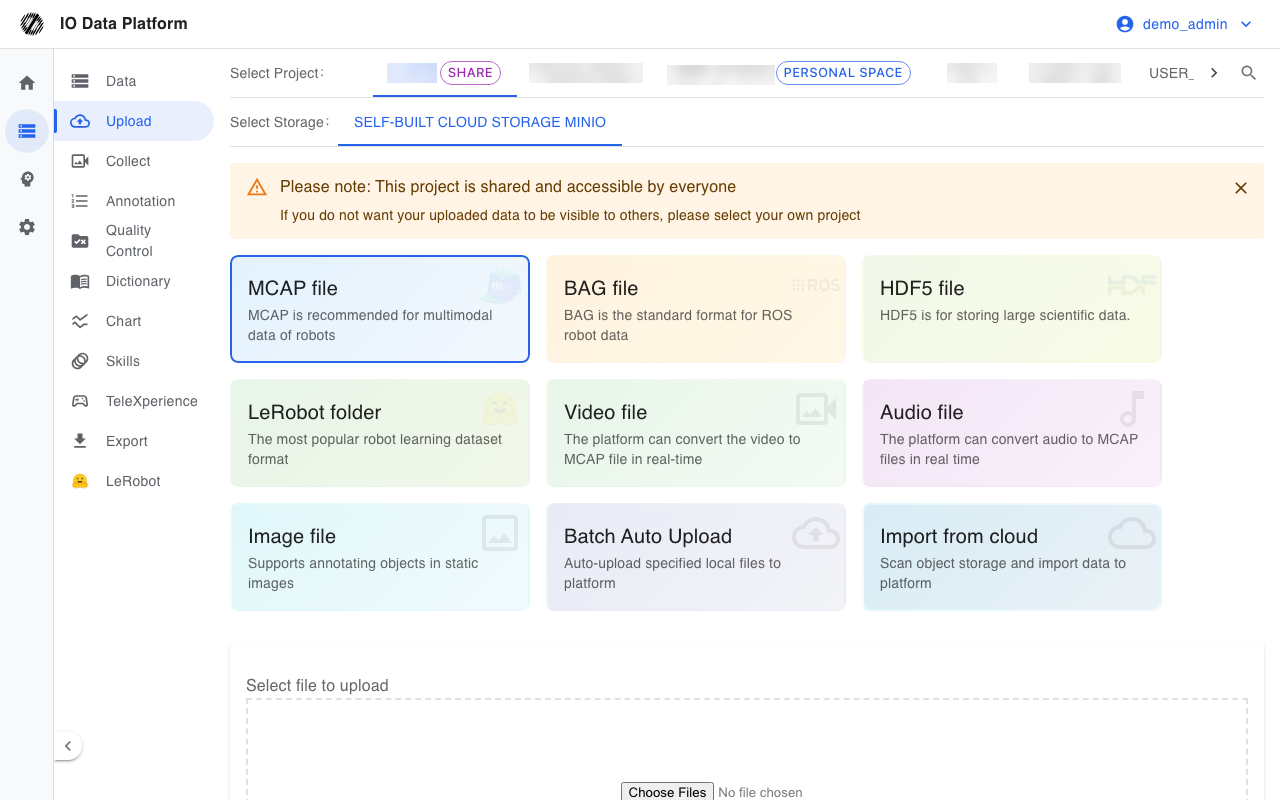Click the warning triangle icon in the notice

tap(257, 187)
